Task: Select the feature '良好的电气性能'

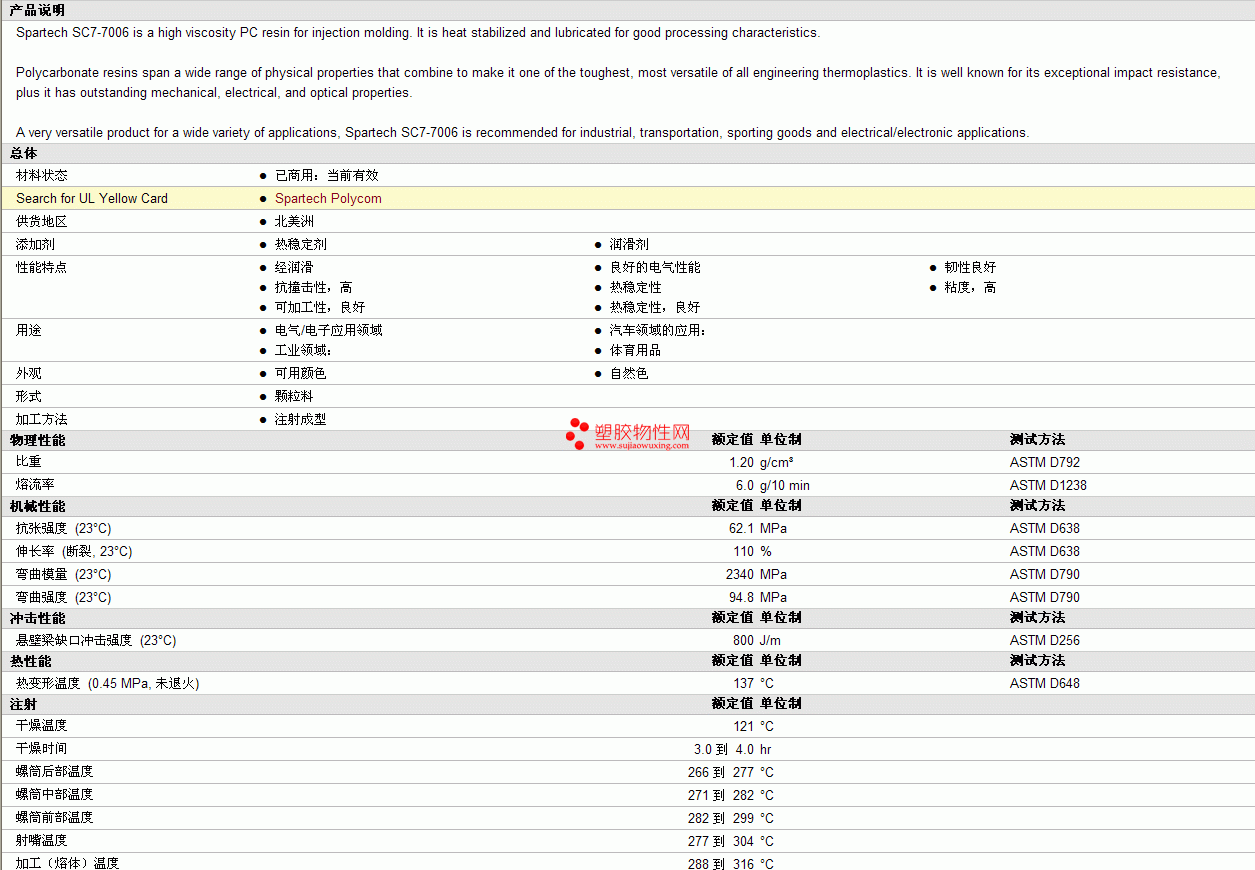Action: tap(655, 267)
